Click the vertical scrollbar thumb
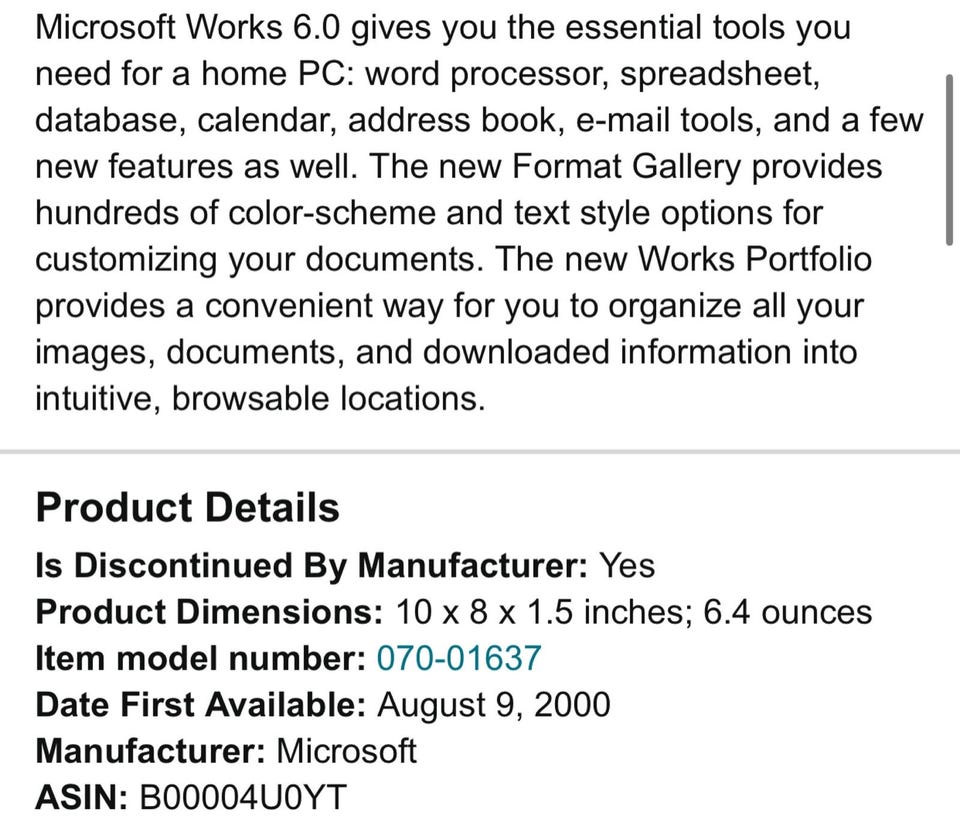 point(948,158)
